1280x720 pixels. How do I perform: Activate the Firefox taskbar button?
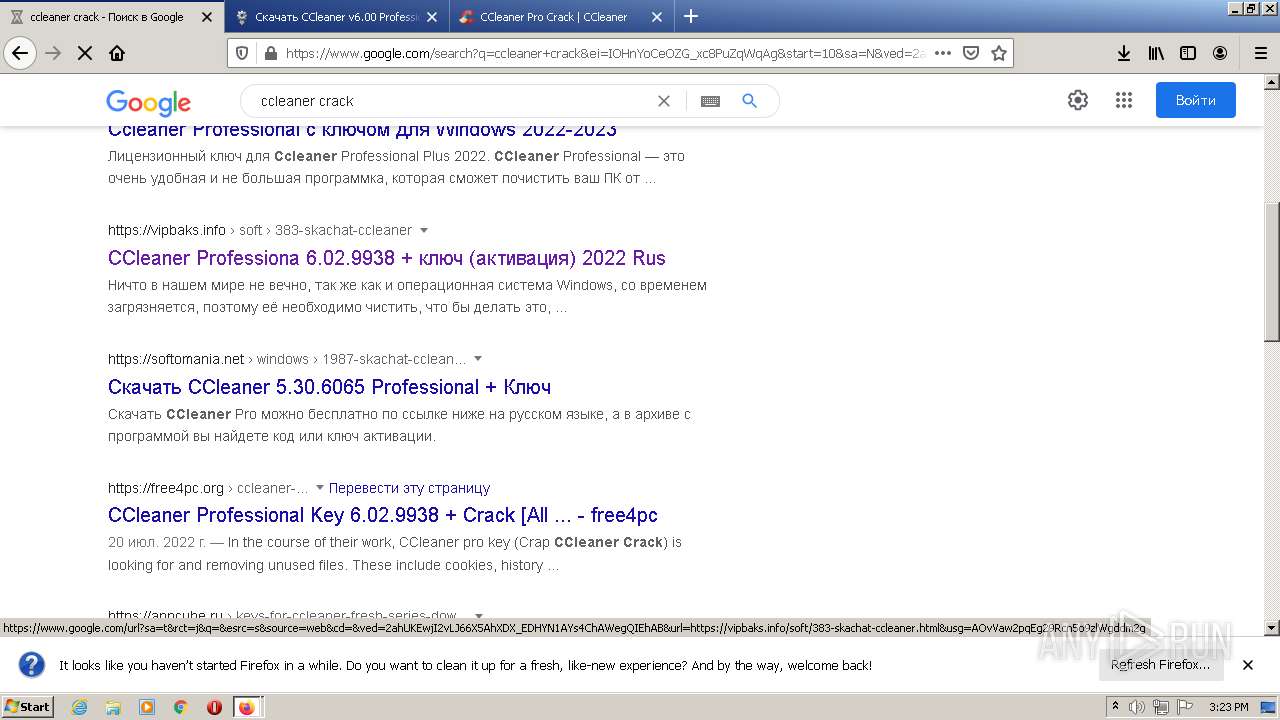coord(247,707)
